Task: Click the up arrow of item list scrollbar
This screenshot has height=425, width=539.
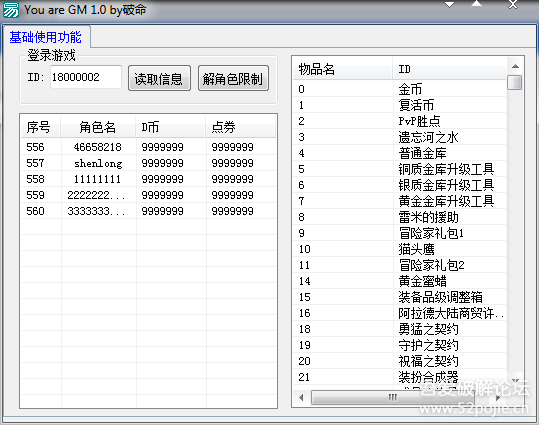Action: 515,66
